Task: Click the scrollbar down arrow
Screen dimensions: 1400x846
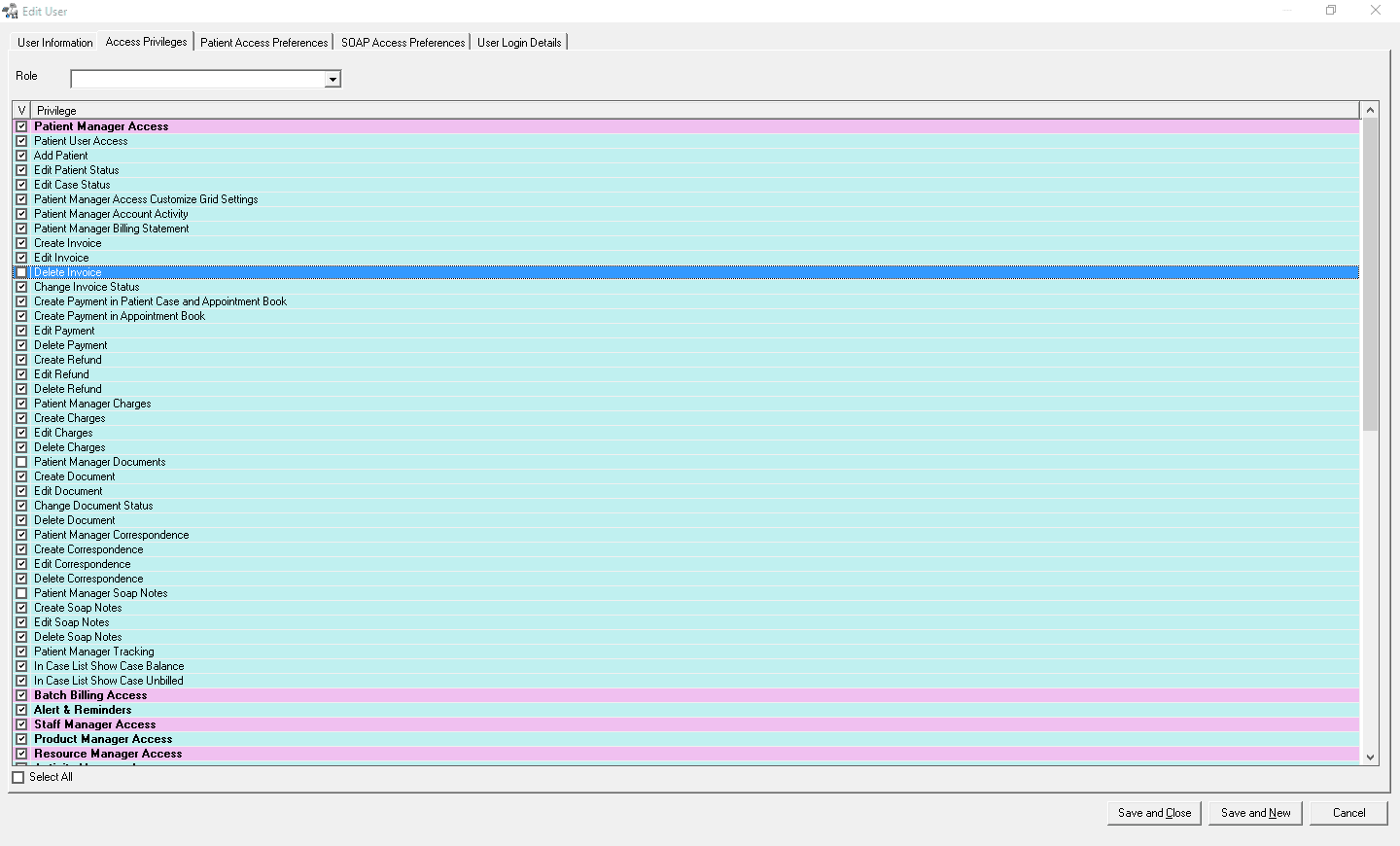Action: tap(1370, 757)
